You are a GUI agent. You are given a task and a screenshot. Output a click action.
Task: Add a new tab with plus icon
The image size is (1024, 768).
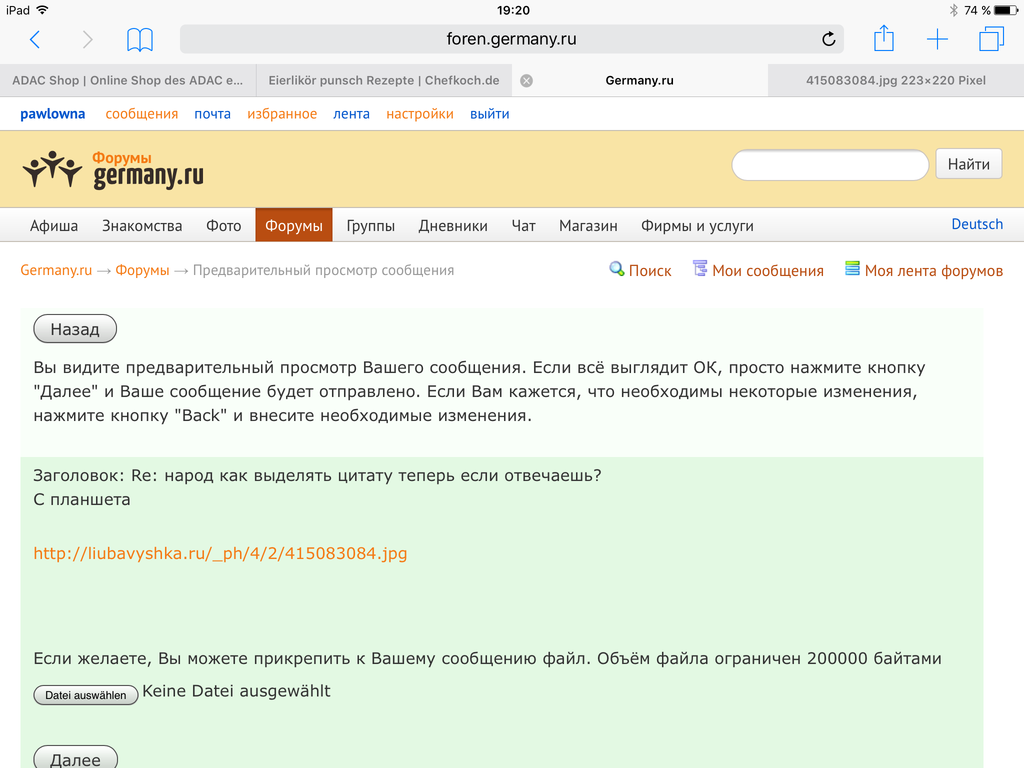pos(937,40)
